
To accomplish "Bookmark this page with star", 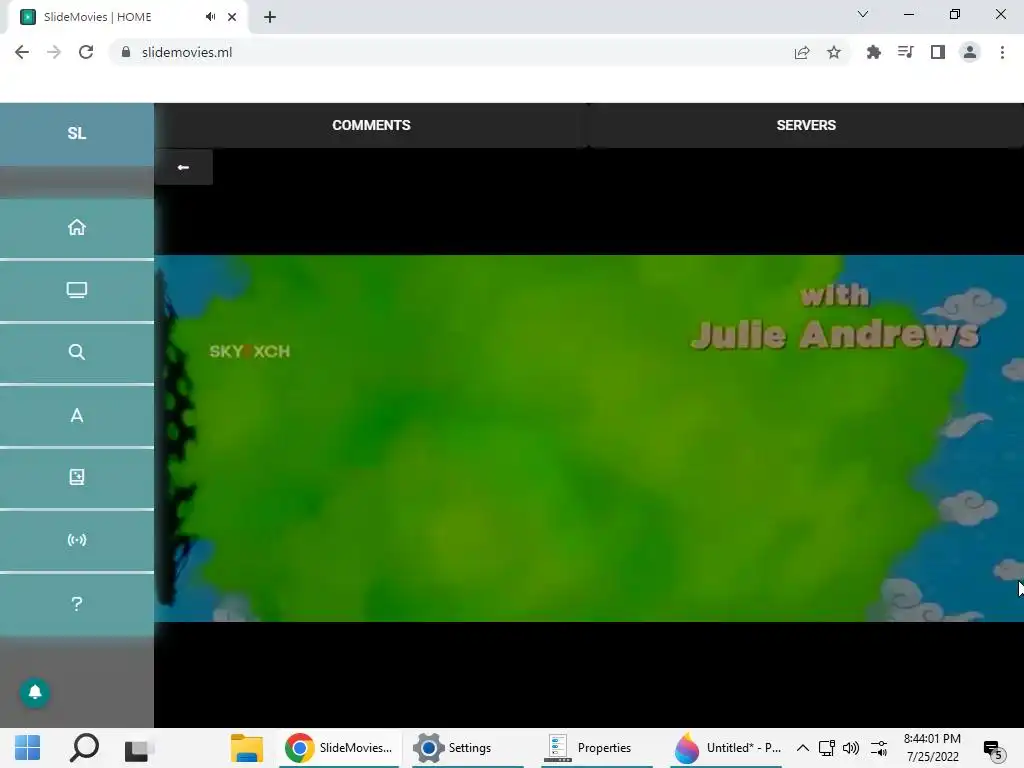I will point(834,52).
